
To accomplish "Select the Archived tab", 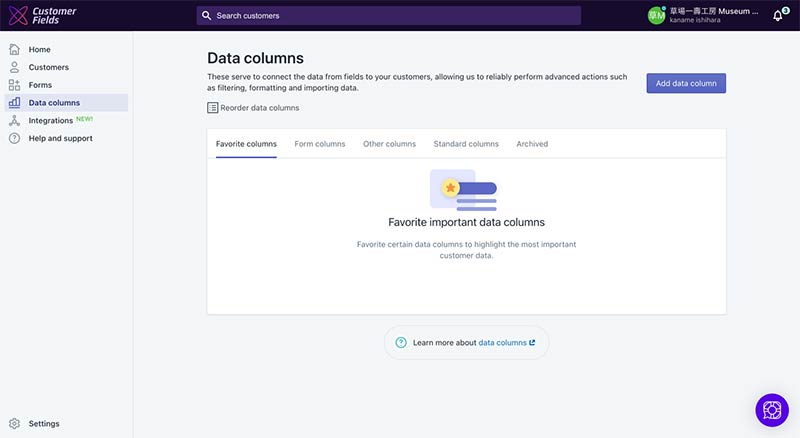I will 532,144.
